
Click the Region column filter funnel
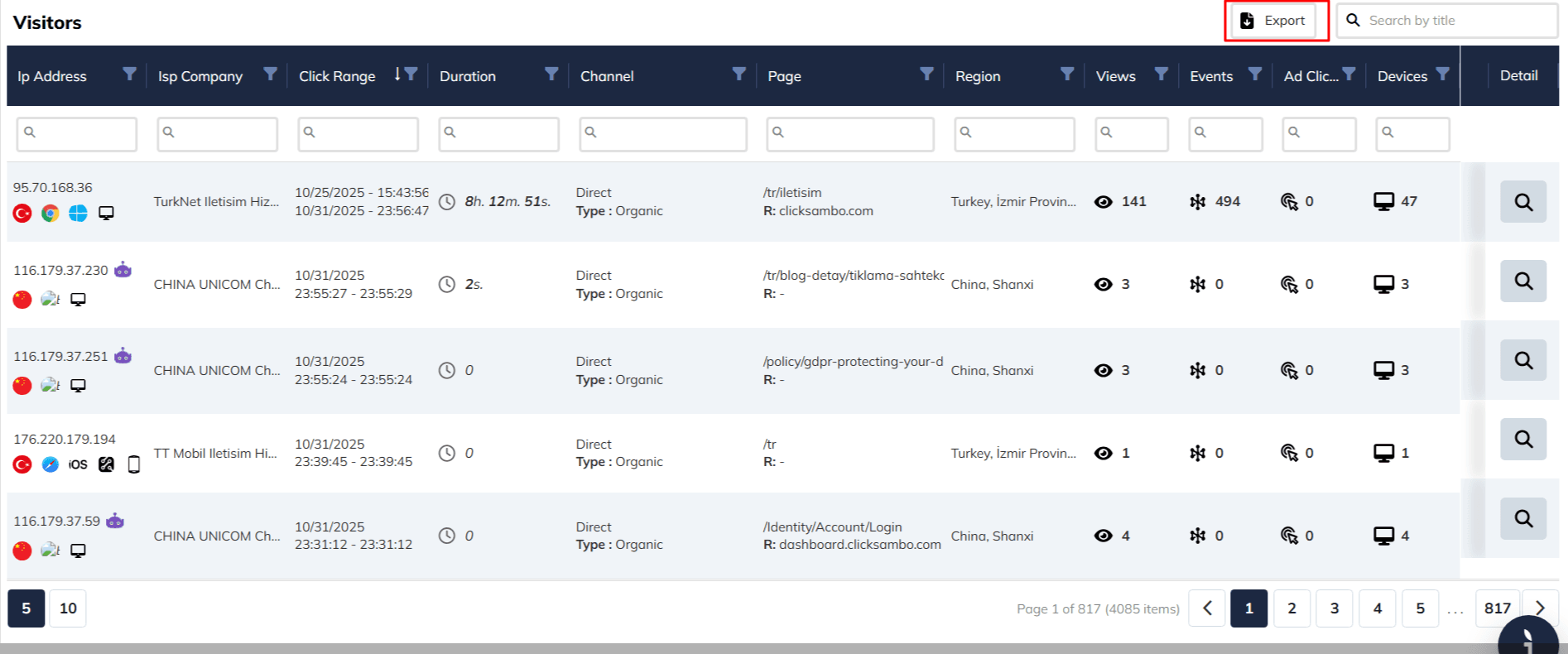coord(1067,74)
